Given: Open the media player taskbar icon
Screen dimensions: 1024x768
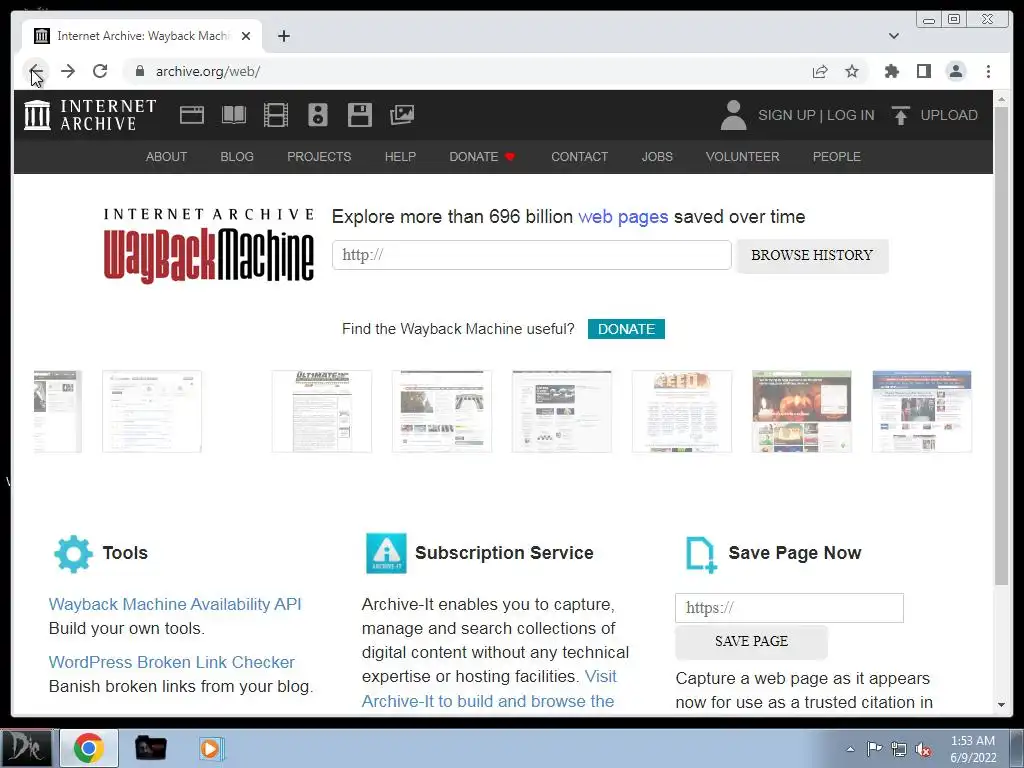Looking at the screenshot, I should click(x=211, y=748).
